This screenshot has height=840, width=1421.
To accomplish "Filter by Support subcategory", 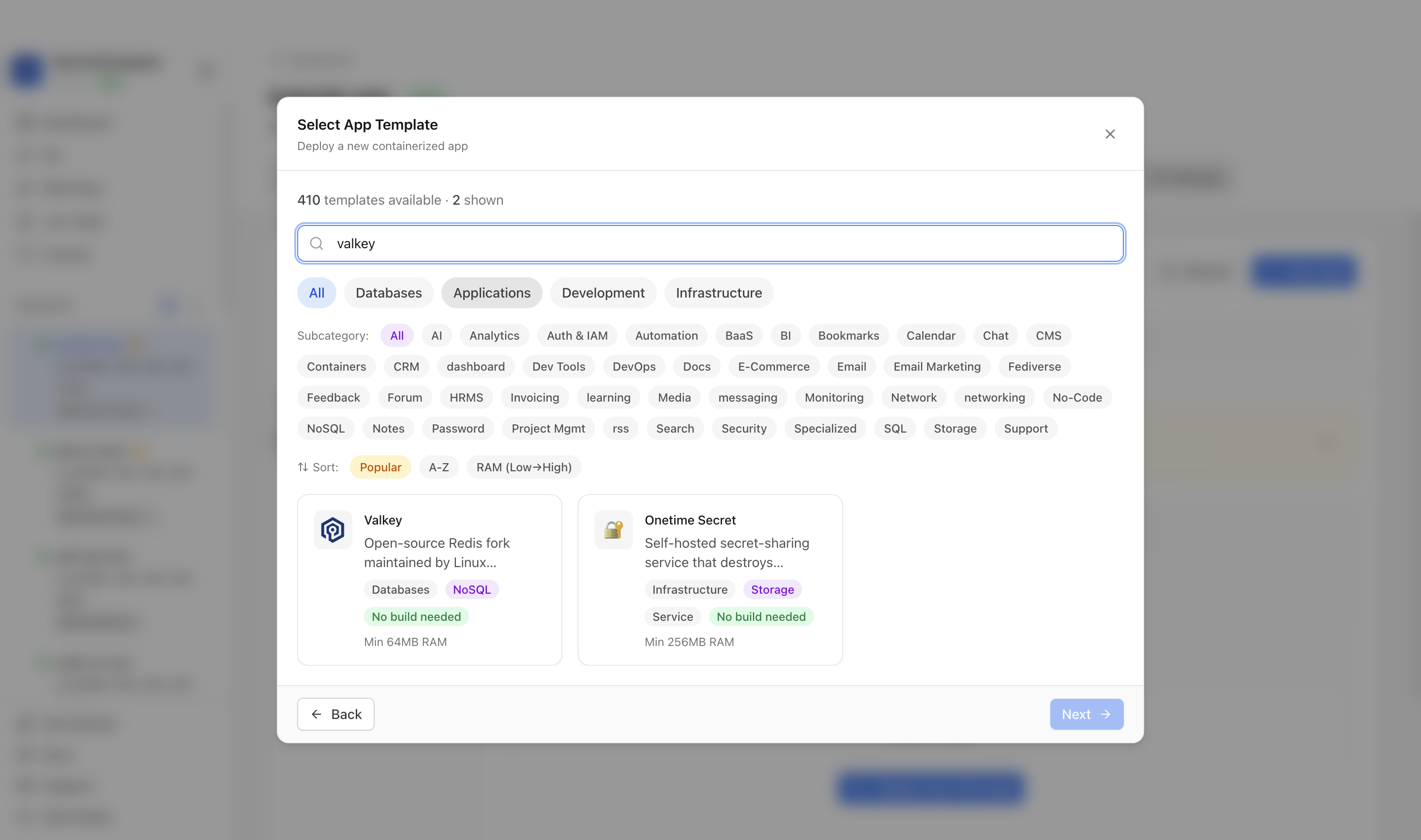I will click(x=1025, y=429).
